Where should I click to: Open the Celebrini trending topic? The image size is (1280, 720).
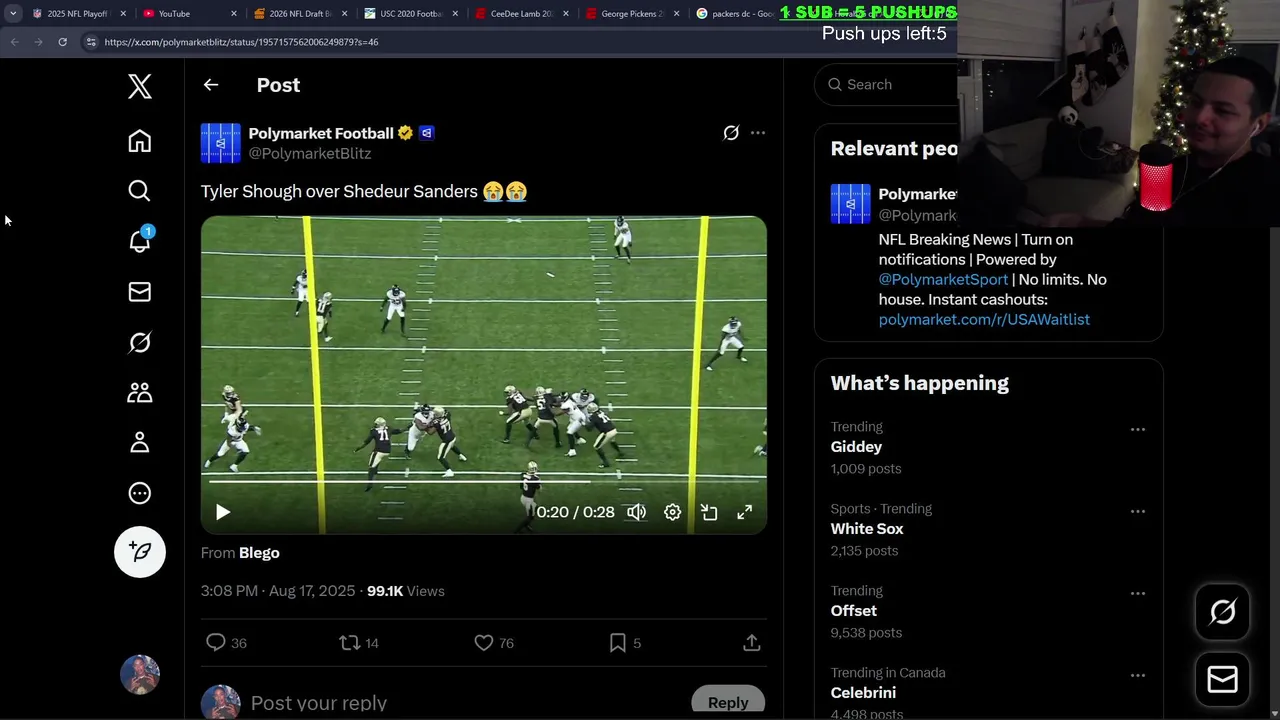click(863, 693)
